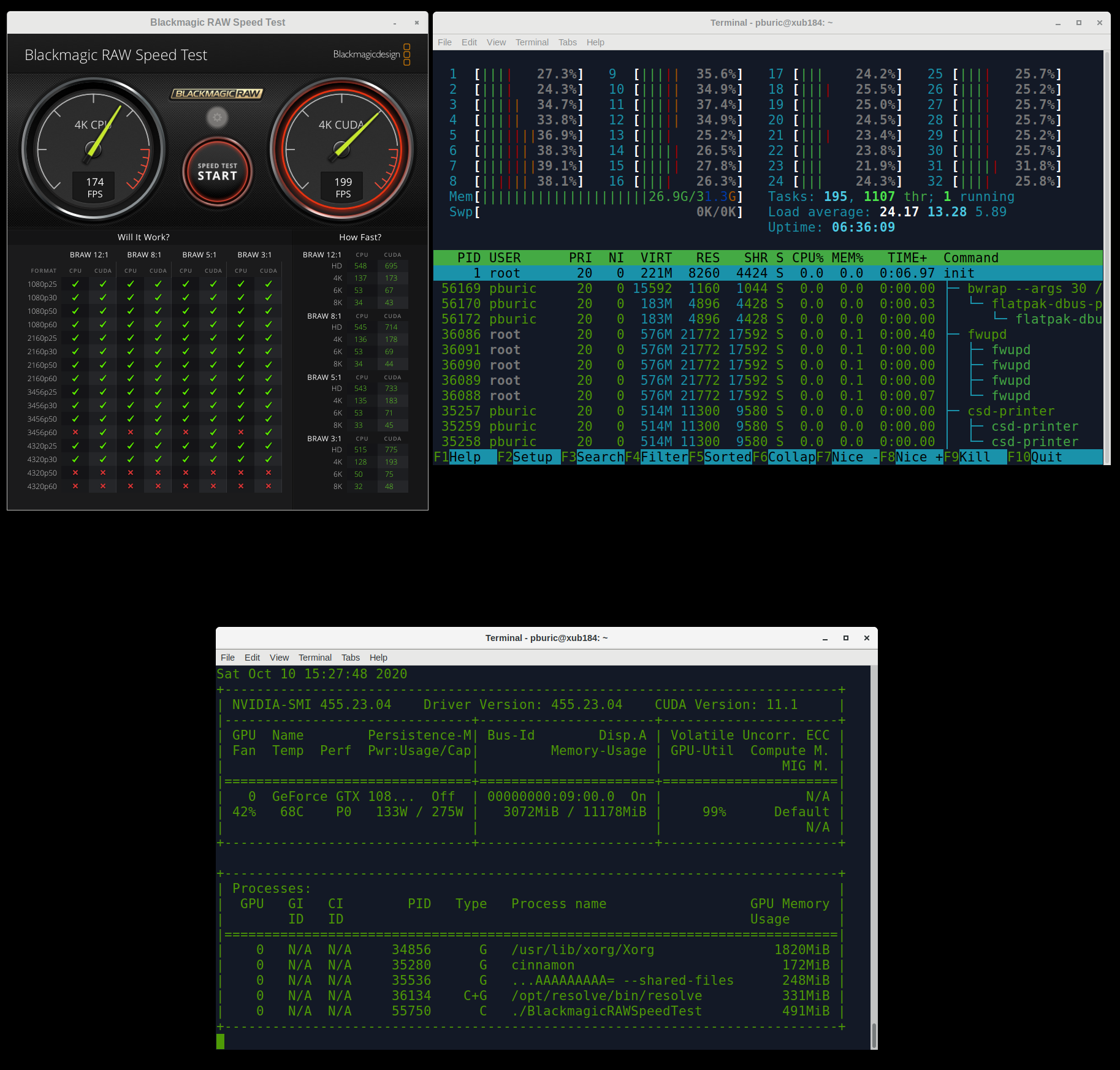Screen dimensions: 1120x1070
Task: Open File menu in nvidia-smi terminal window
Action: coord(227,658)
